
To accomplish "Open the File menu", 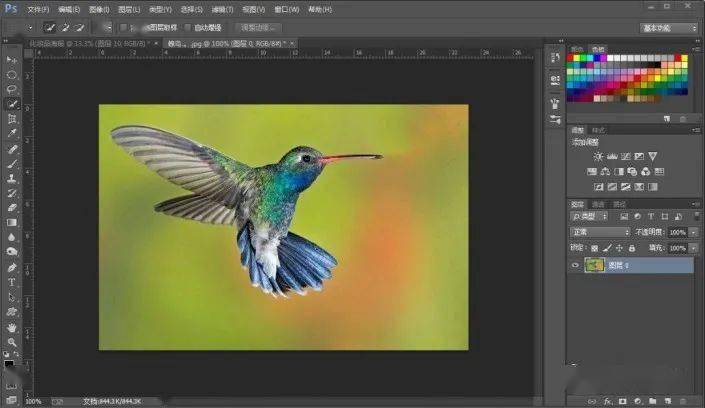I will click(x=36, y=9).
